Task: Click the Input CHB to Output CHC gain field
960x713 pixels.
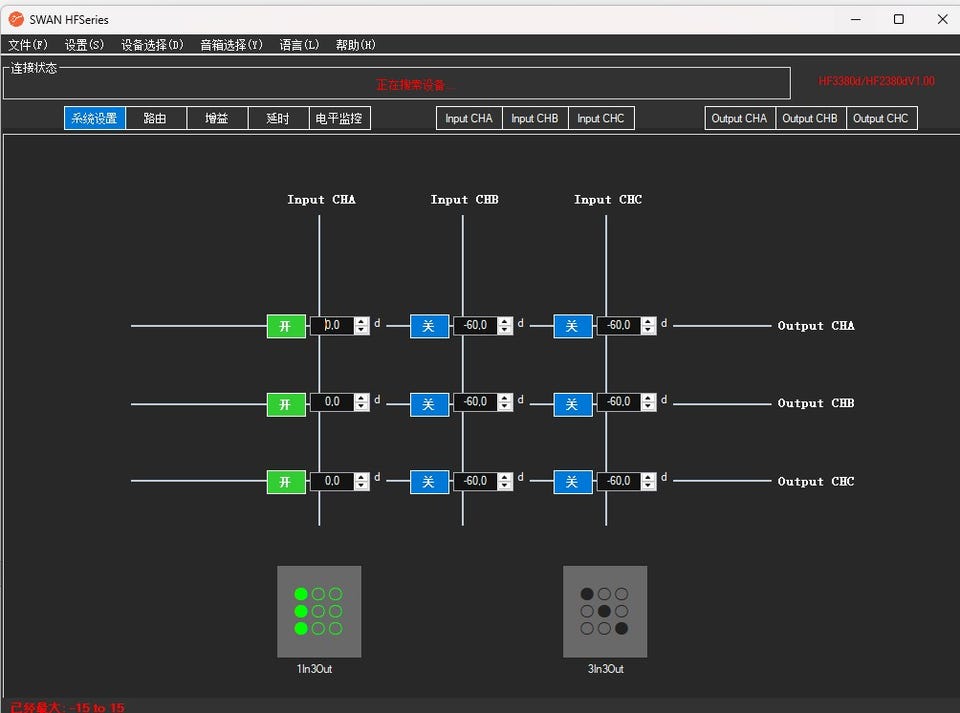Action: tap(476, 482)
